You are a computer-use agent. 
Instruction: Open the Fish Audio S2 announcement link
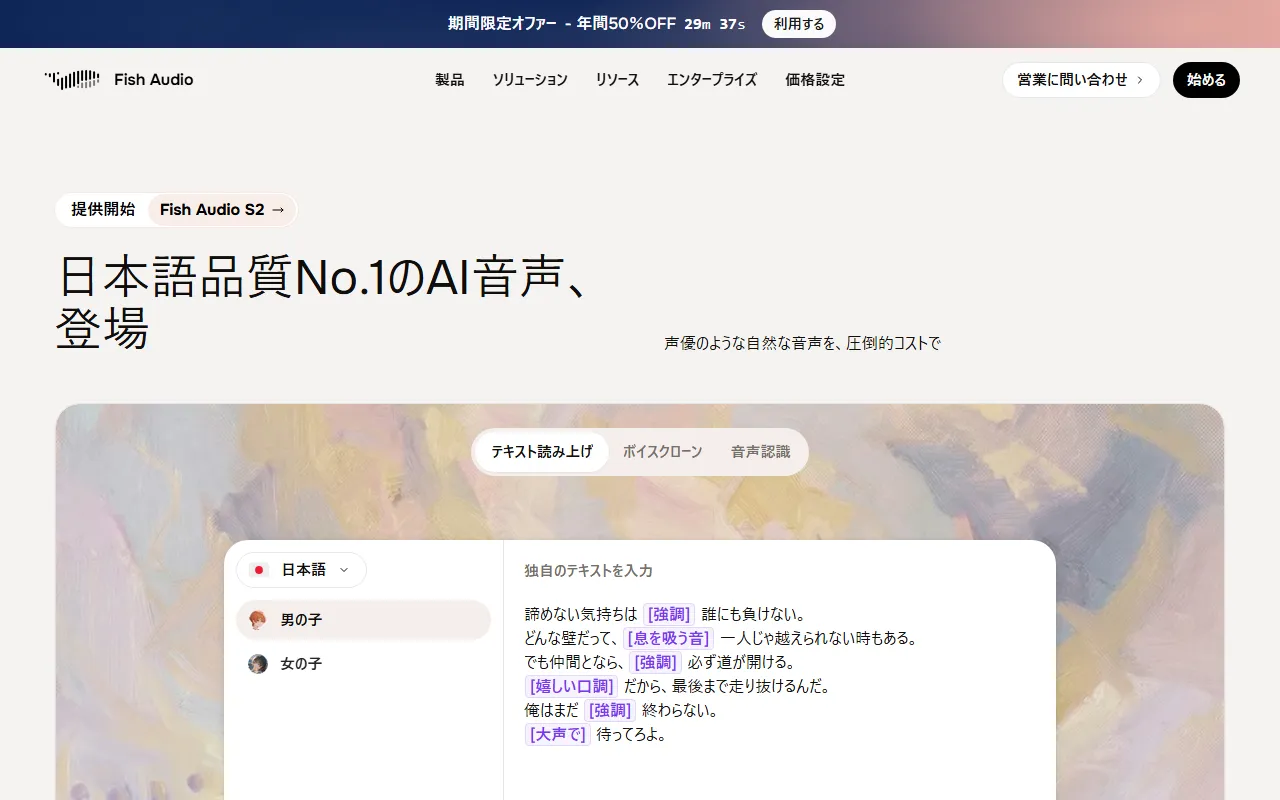tap(222, 210)
